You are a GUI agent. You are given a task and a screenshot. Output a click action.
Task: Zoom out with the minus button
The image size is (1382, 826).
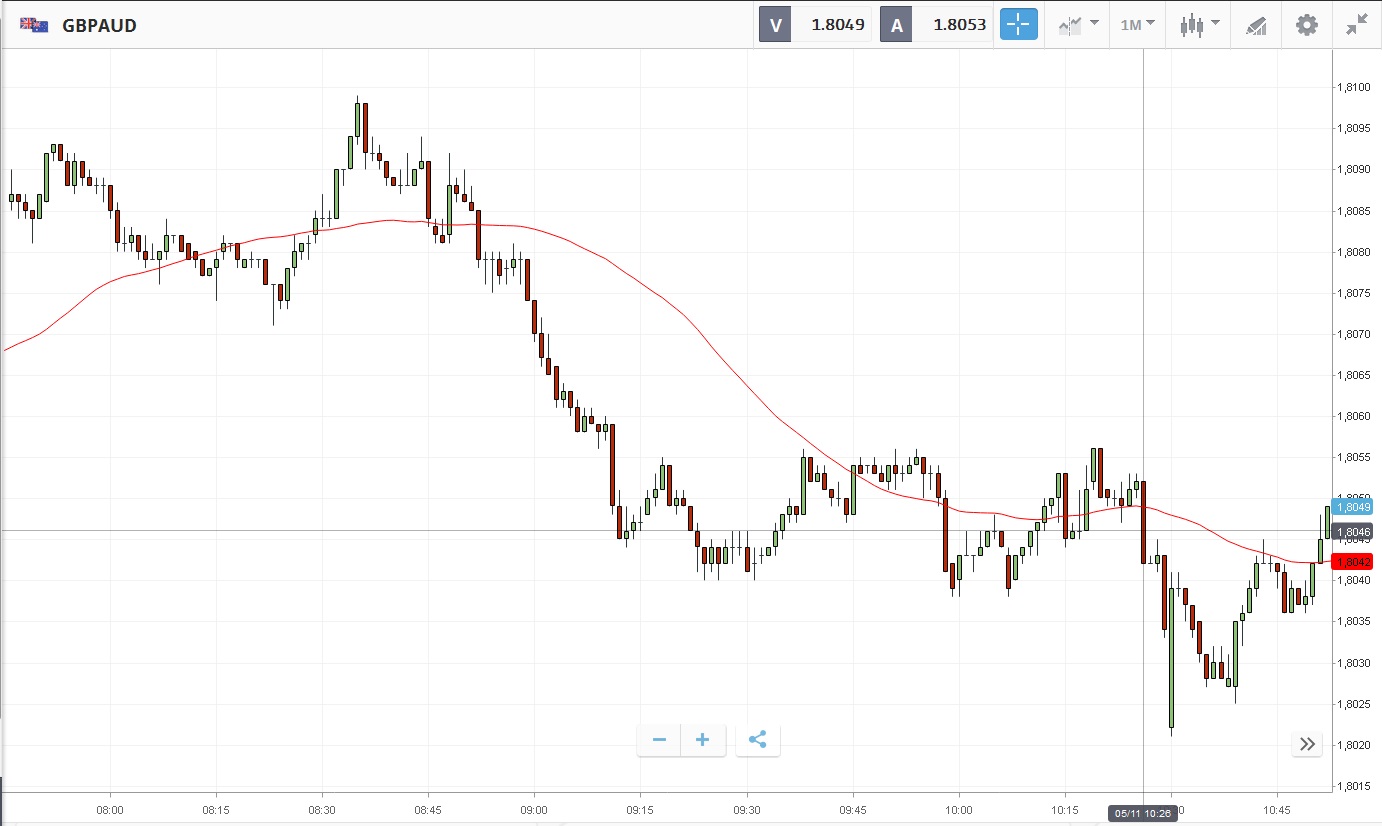659,740
